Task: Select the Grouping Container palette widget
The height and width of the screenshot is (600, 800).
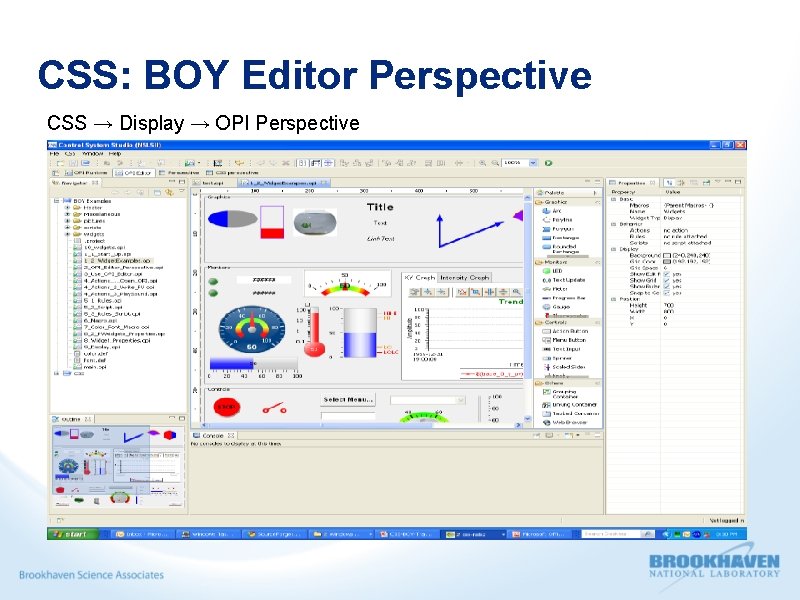Action: pyautogui.click(x=559, y=394)
